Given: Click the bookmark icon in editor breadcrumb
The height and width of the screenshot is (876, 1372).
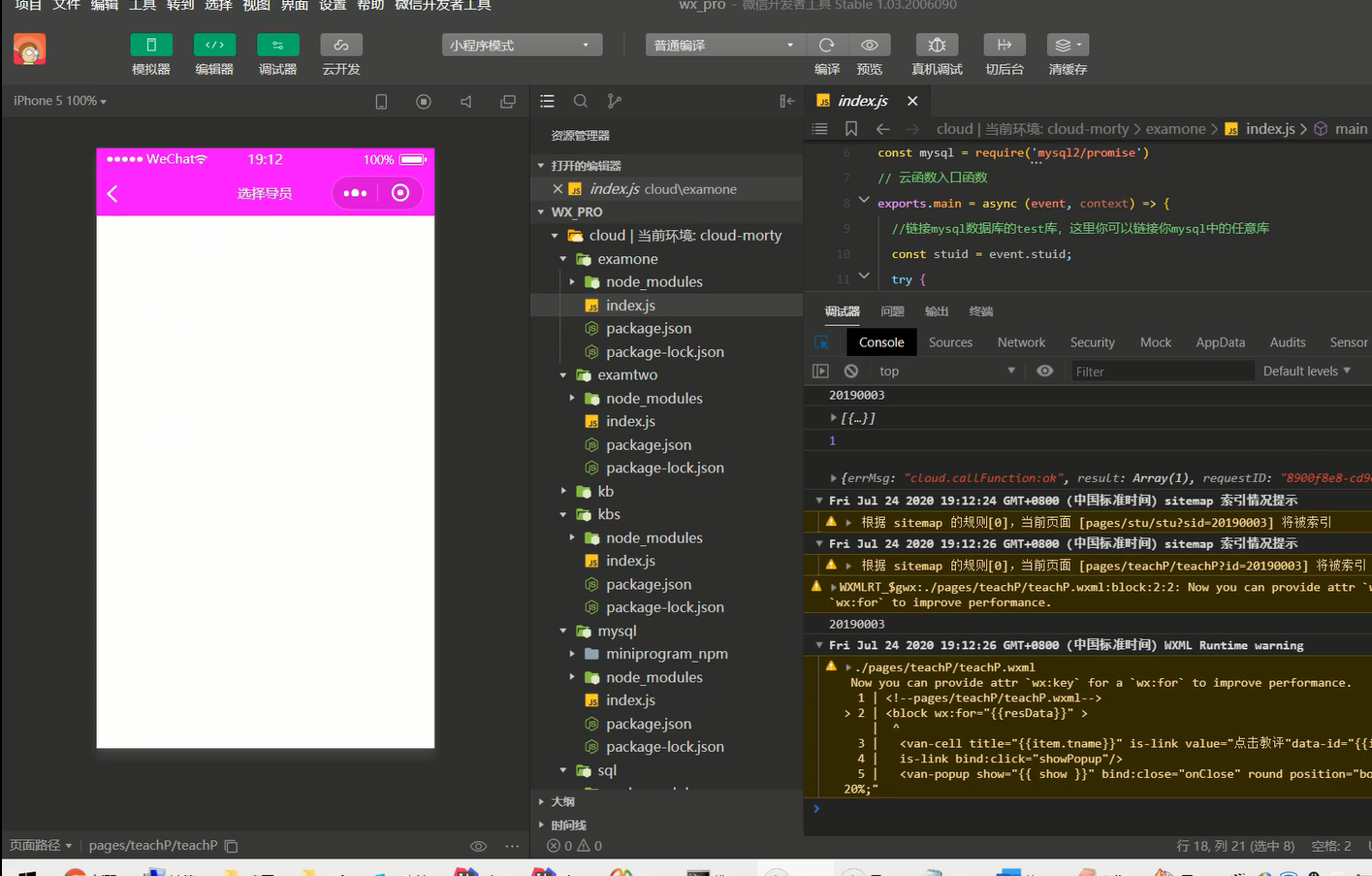Looking at the screenshot, I should click(851, 129).
